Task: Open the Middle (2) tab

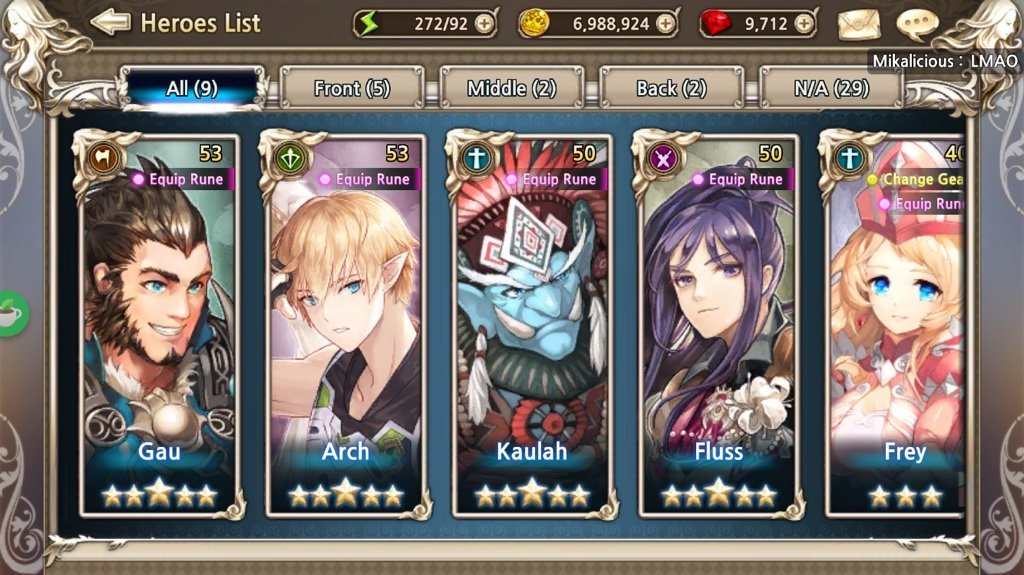Action: 511,88
